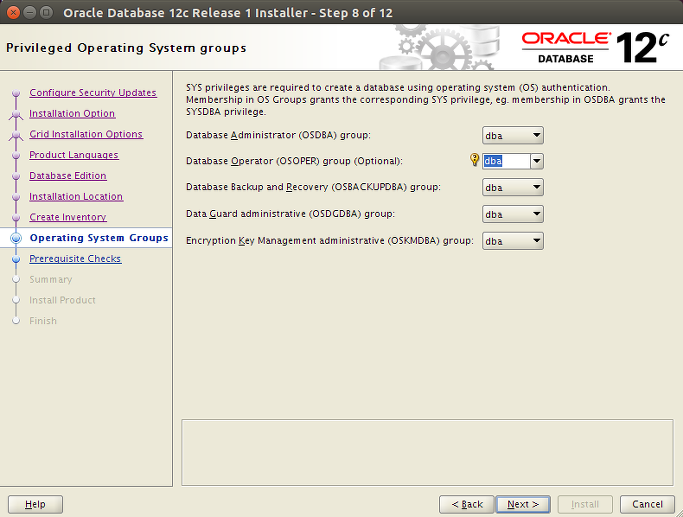The width and height of the screenshot is (683, 517).
Task: Close the installer window
Action: click(x=14, y=12)
